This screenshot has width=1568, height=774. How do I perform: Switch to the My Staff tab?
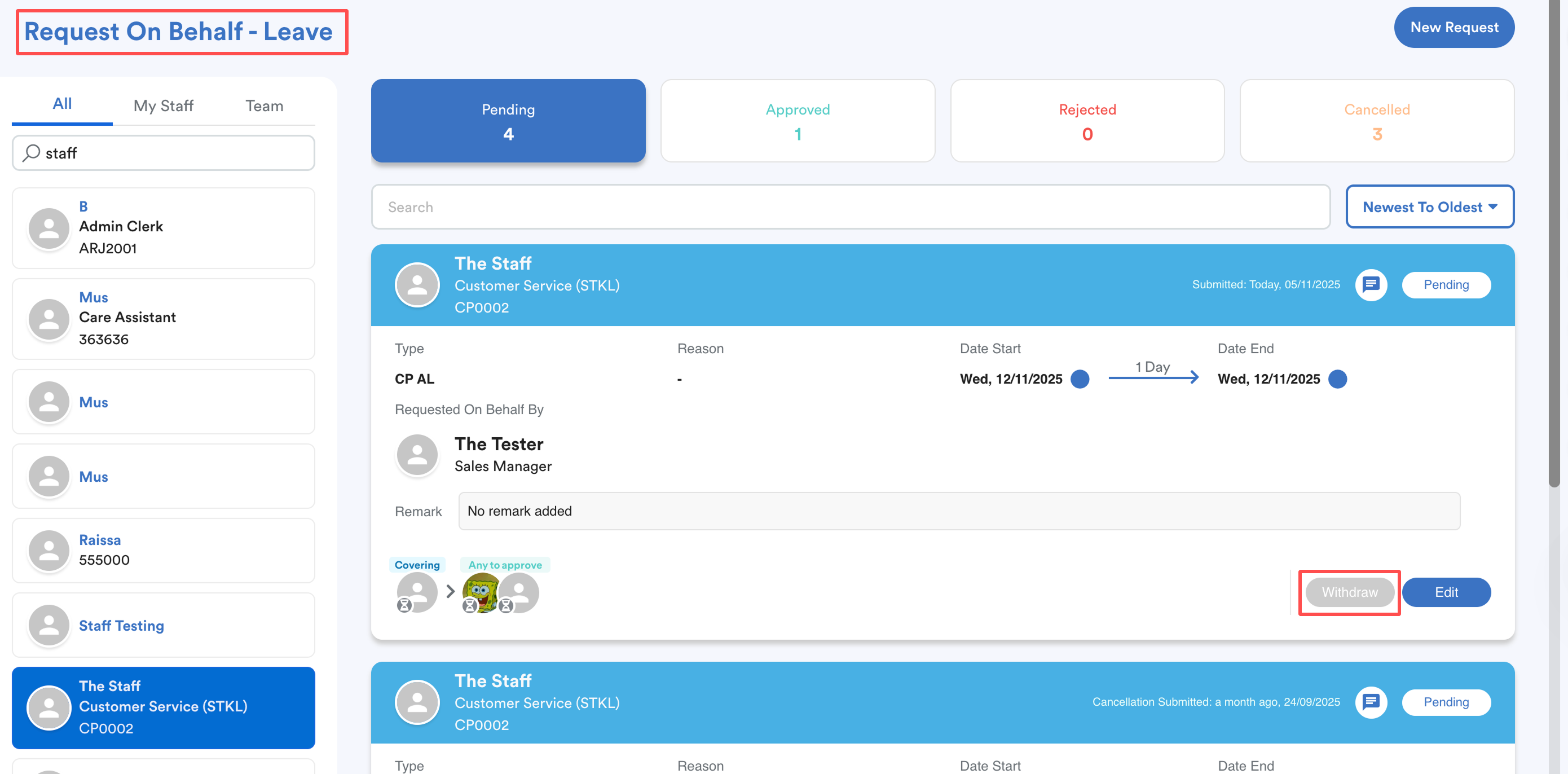click(x=163, y=105)
